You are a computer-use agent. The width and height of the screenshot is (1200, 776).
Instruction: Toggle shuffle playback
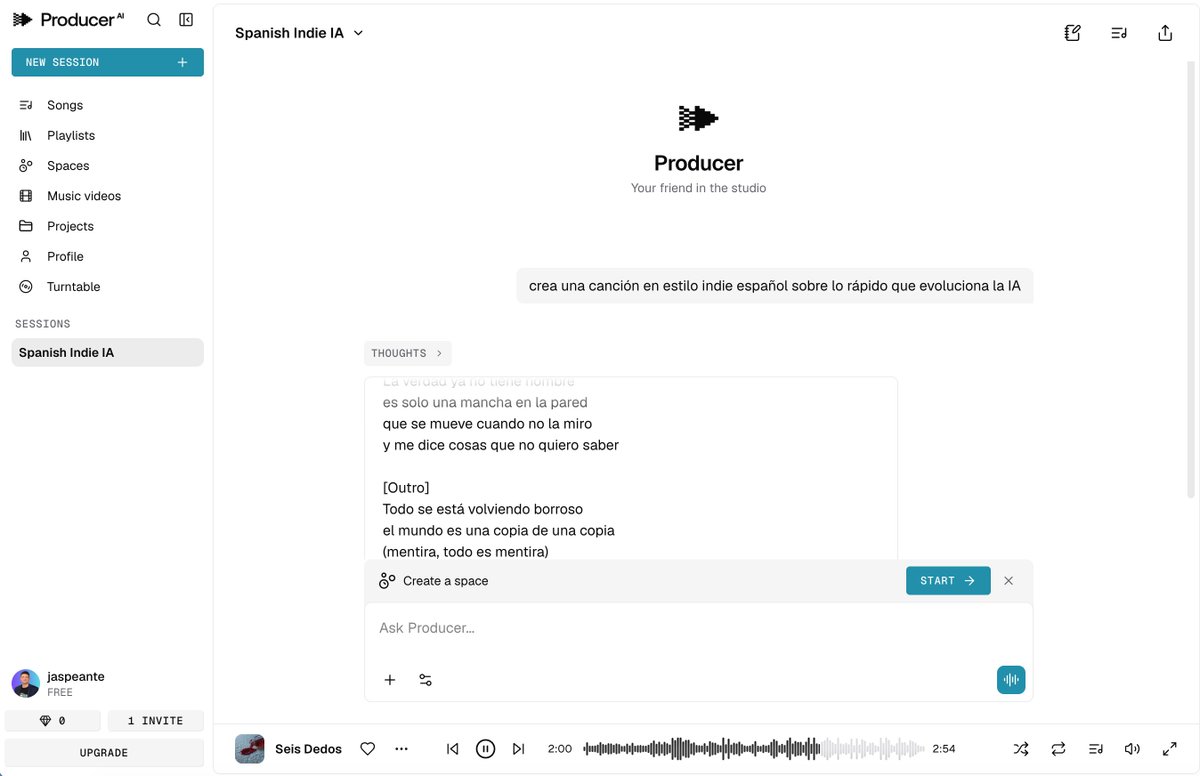[1020, 749]
